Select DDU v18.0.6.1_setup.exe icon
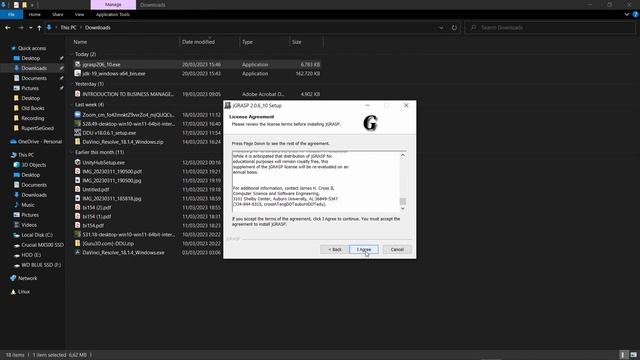 [x=78, y=133]
